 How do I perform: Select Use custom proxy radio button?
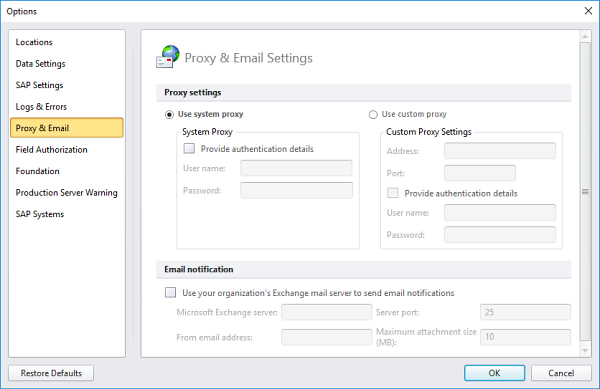[373, 114]
